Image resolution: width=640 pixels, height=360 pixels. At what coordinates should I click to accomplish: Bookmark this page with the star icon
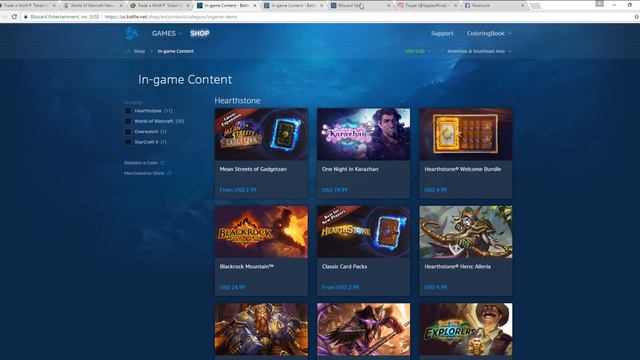click(x=636, y=17)
